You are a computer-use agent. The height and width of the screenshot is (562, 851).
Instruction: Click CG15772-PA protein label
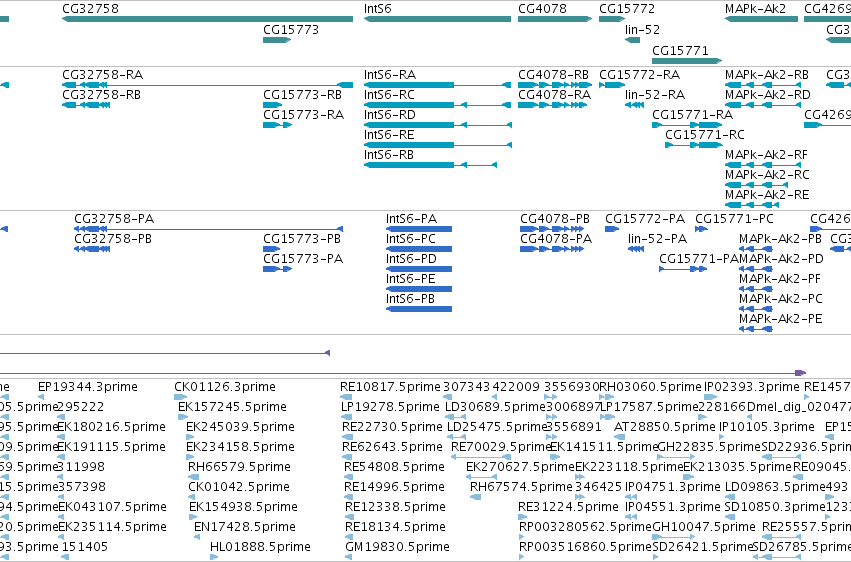tap(645, 219)
